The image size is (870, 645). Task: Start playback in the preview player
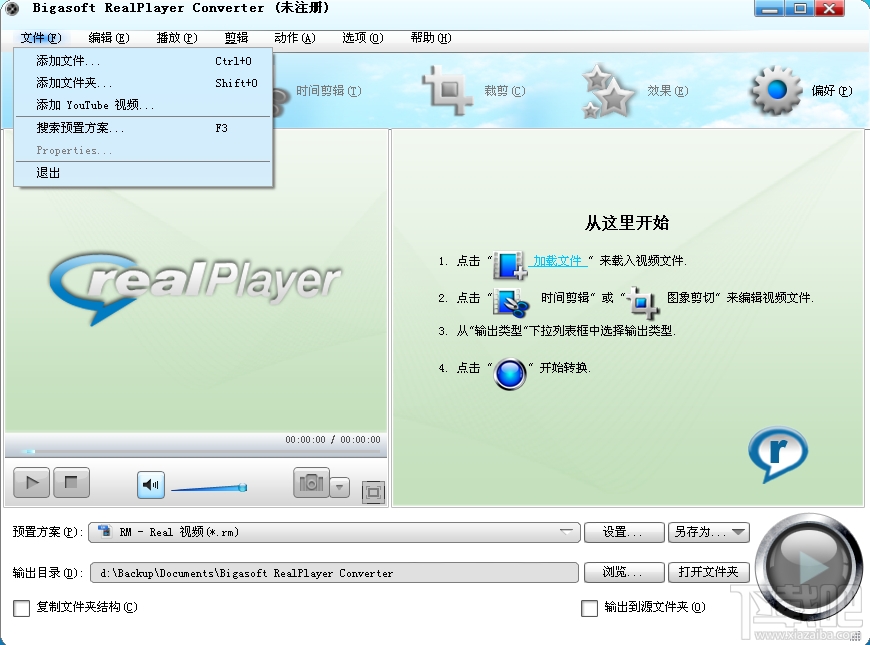tap(30, 483)
